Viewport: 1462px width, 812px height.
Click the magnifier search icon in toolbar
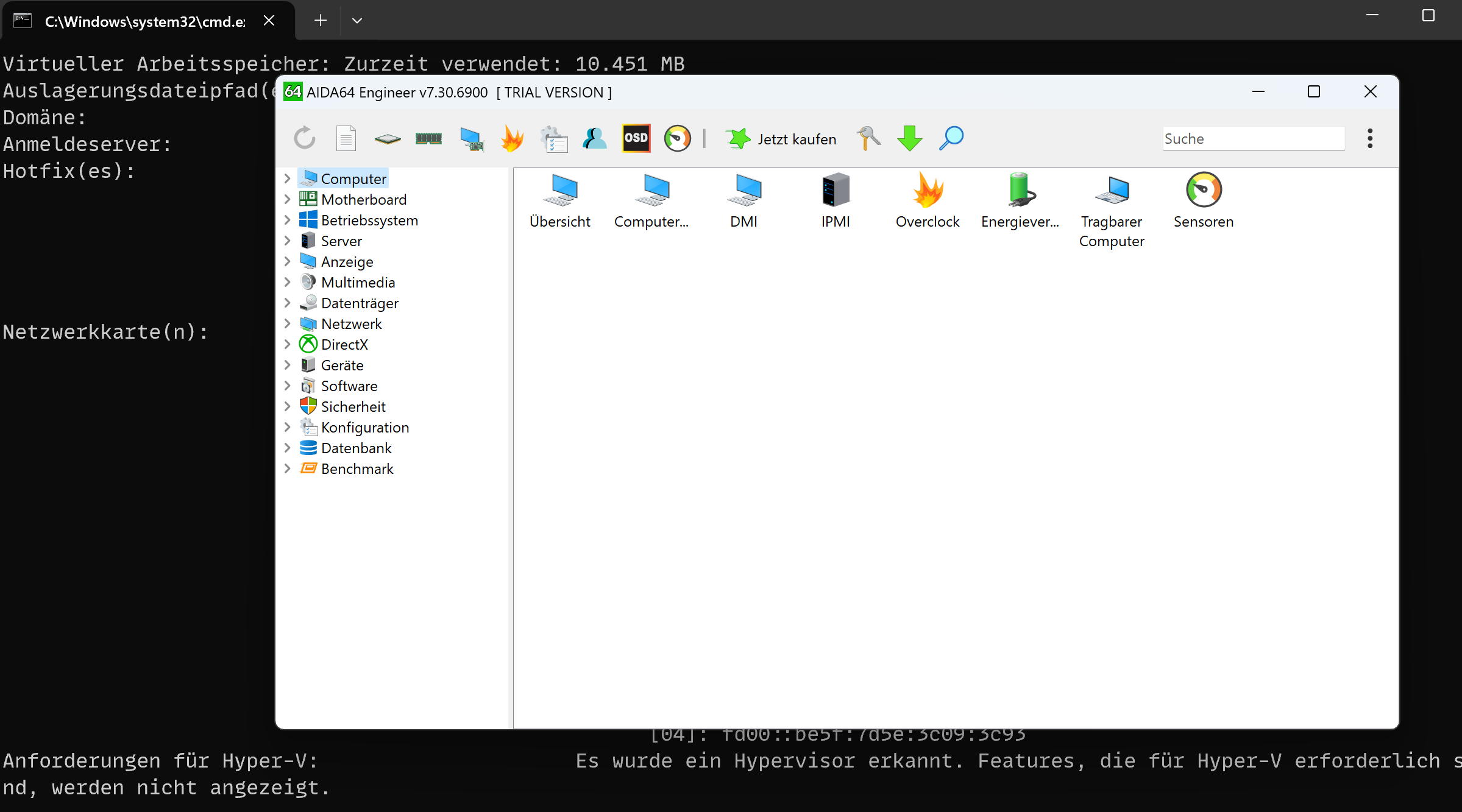coord(951,139)
